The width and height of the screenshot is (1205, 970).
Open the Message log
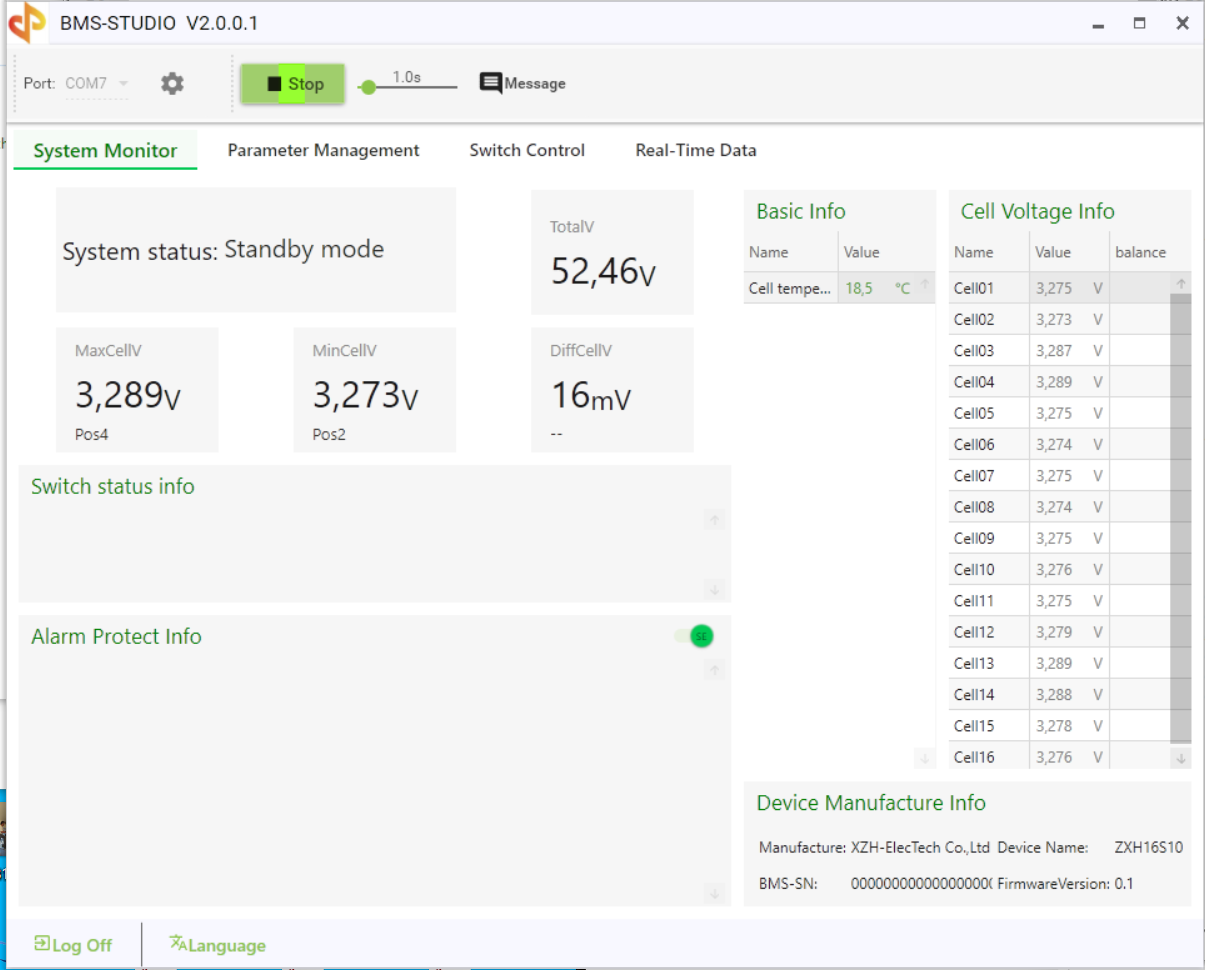522,84
